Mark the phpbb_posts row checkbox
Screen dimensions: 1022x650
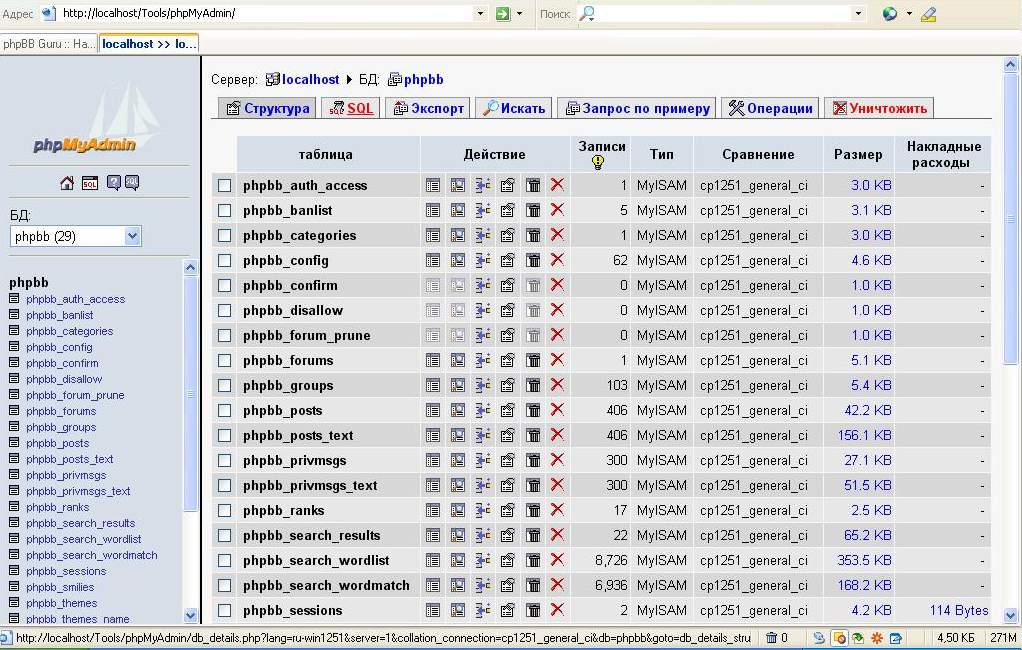point(224,410)
